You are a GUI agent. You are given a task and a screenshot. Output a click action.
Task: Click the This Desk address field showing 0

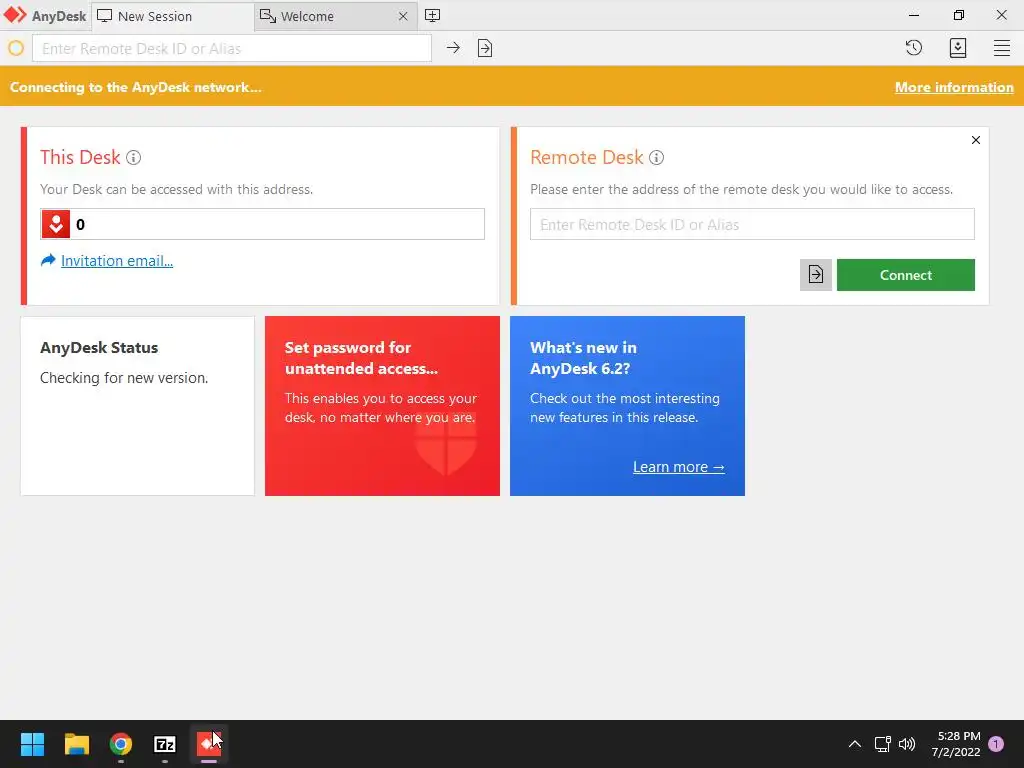coord(263,224)
